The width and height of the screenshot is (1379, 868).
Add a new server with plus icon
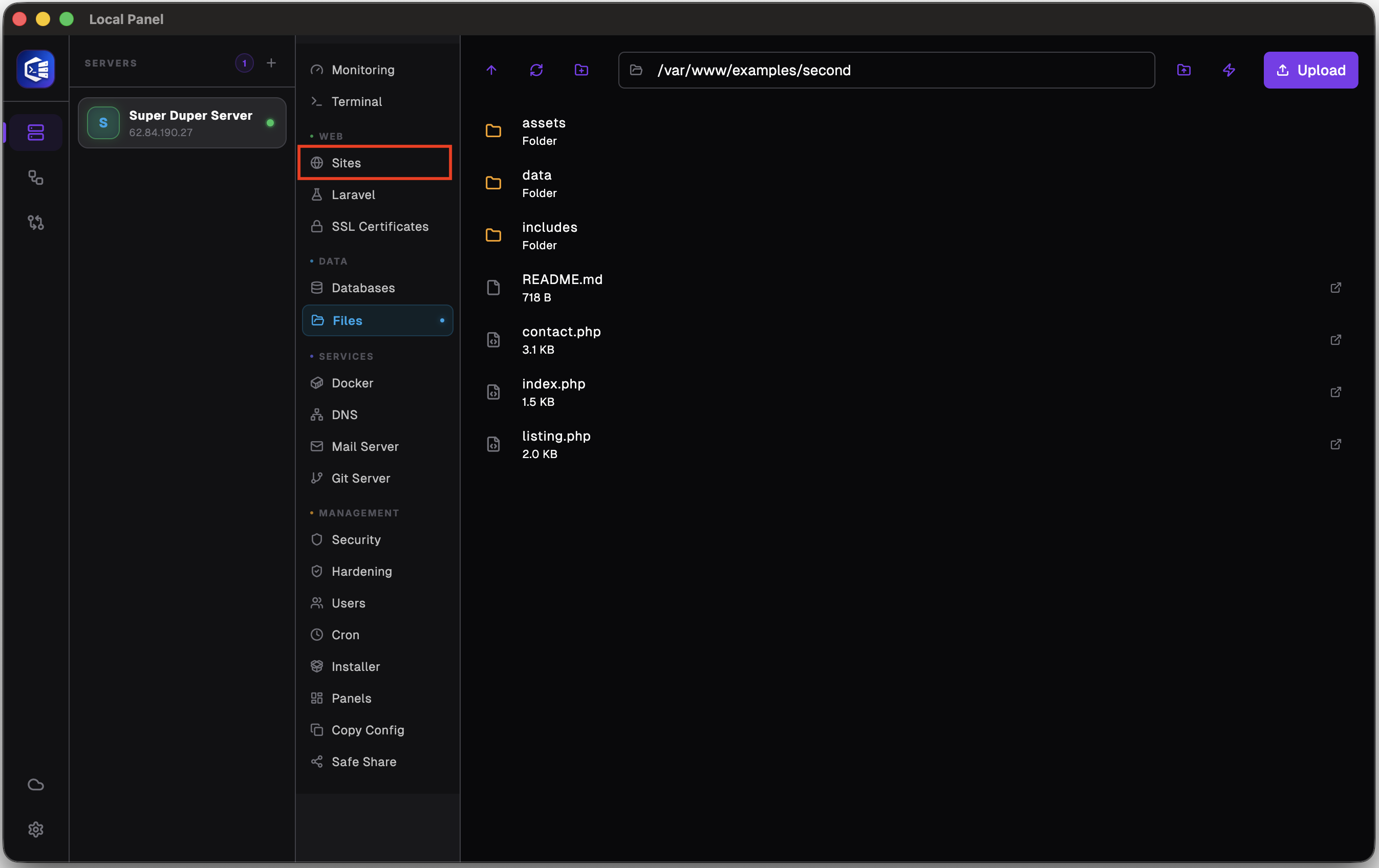[x=271, y=63]
